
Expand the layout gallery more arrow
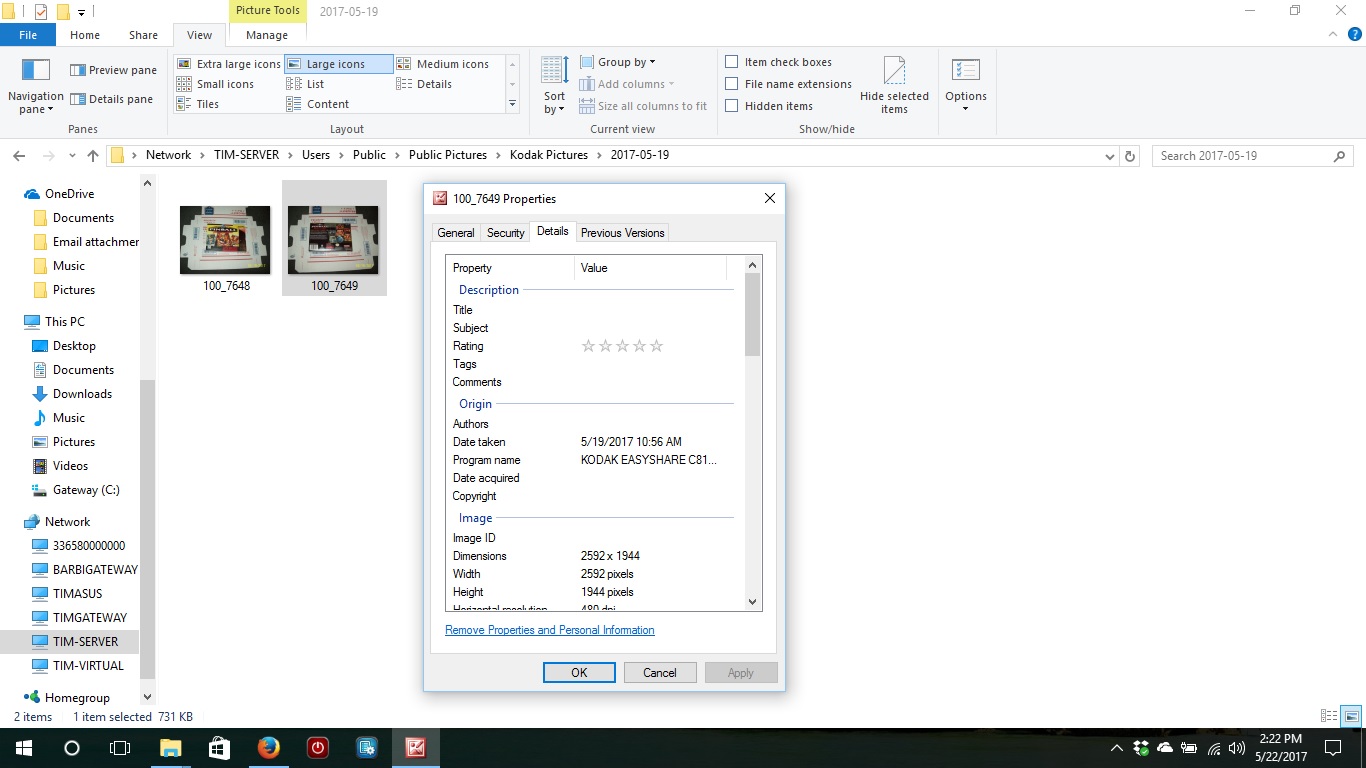click(x=512, y=104)
